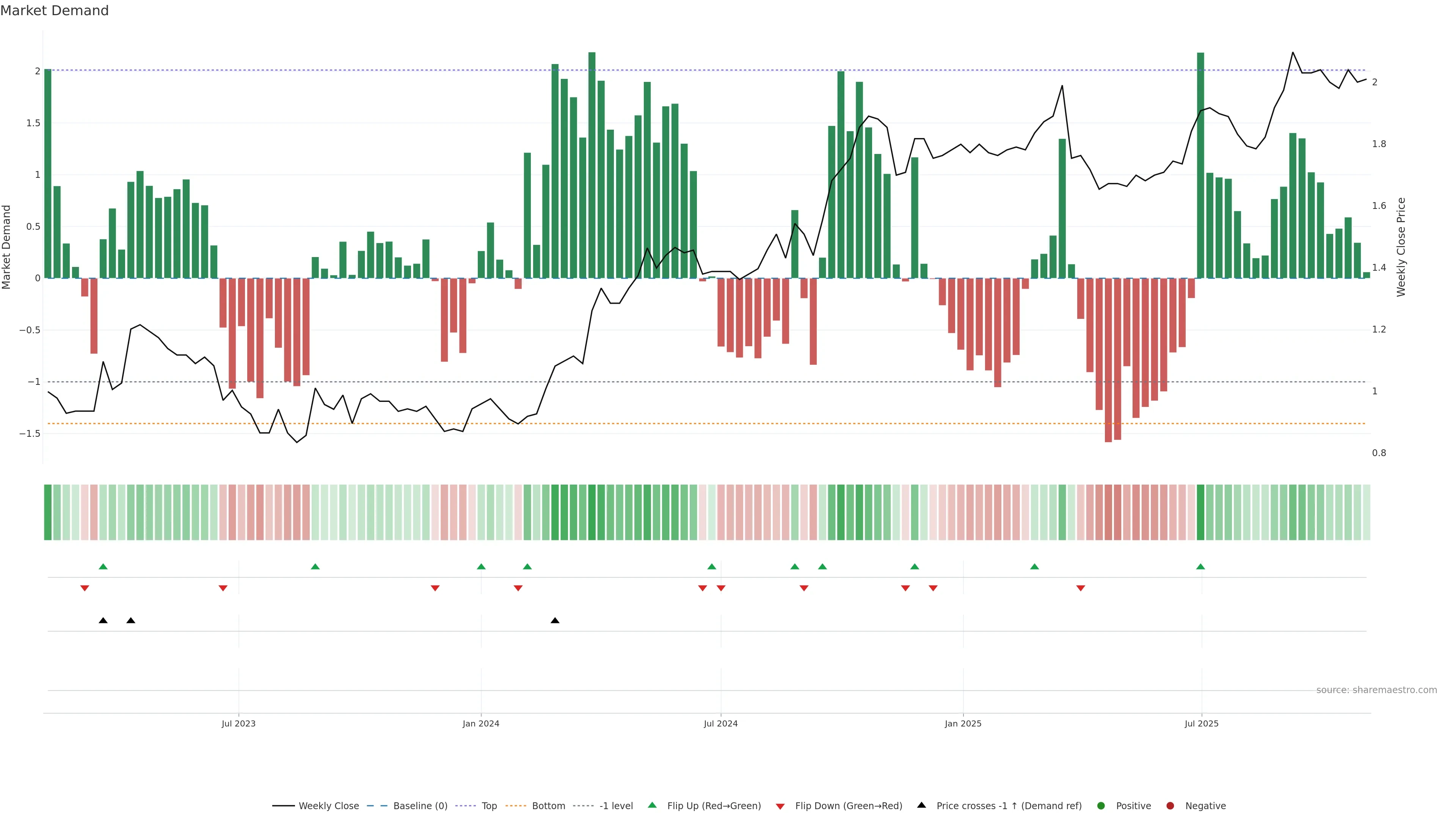Click the Market Demand chart title
Screen dimensions: 1456x819
54,11
